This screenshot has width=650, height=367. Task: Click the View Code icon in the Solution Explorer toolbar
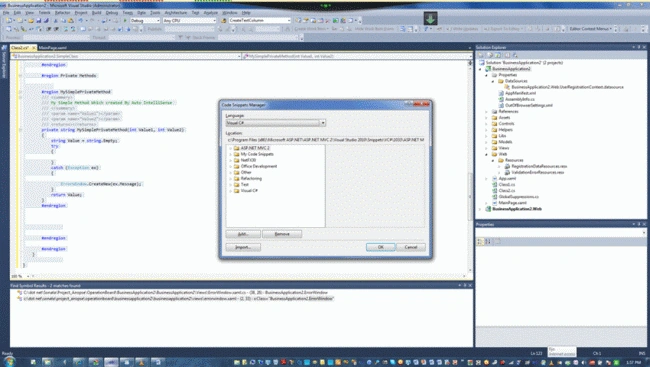[x=507, y=55]
